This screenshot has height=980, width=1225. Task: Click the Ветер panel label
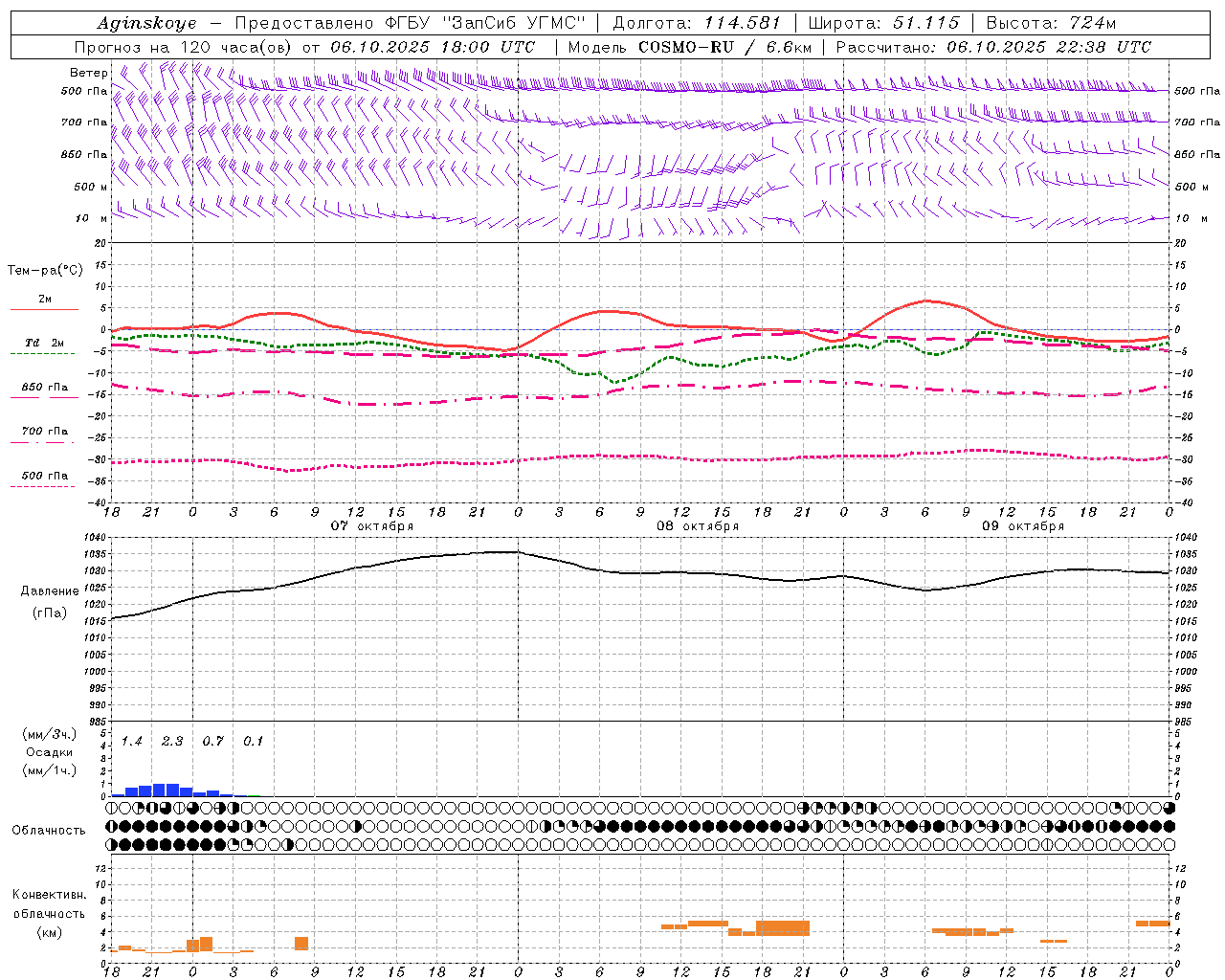click(x=89, y=73)
